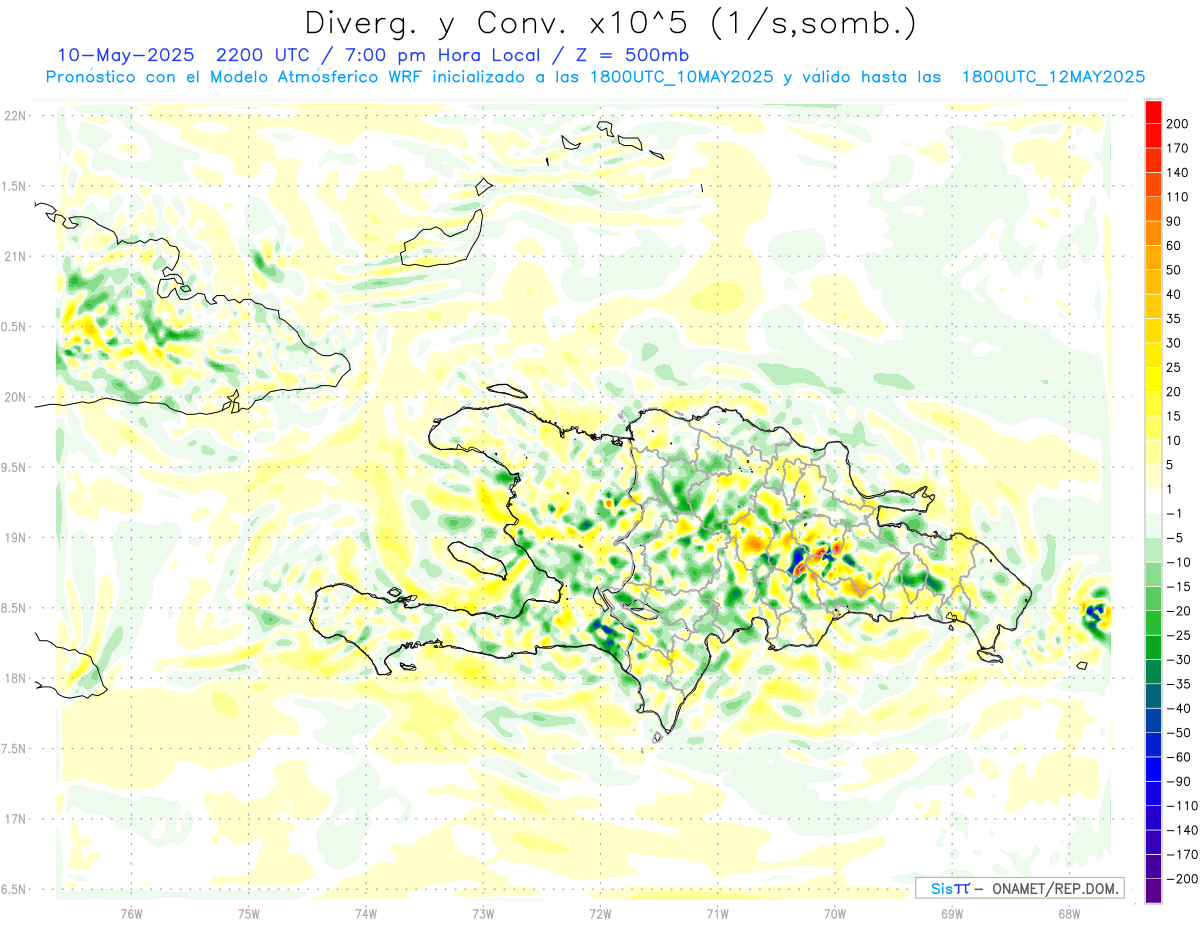Click the '17N' latitude axis label

point(14,819)
